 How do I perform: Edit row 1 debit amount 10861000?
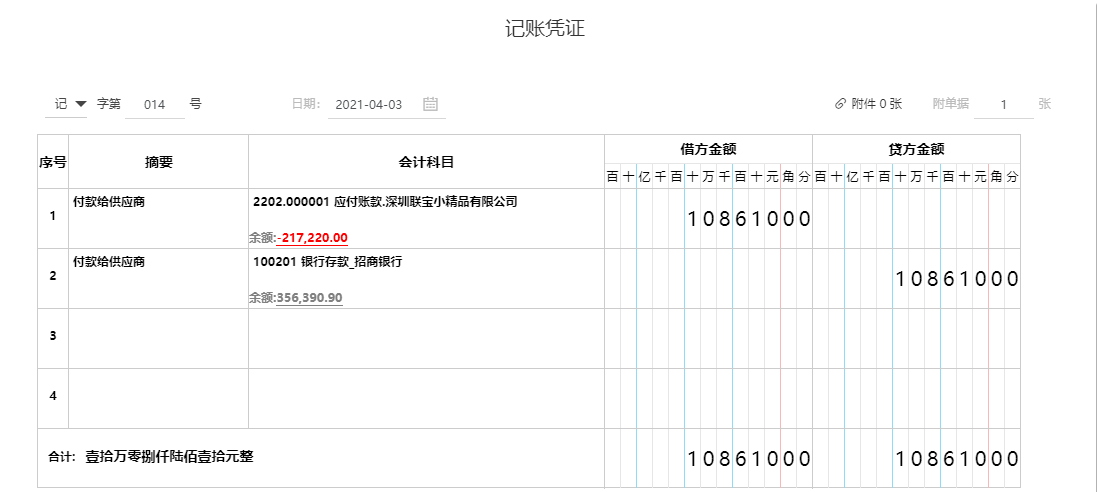tap(748, 219)
